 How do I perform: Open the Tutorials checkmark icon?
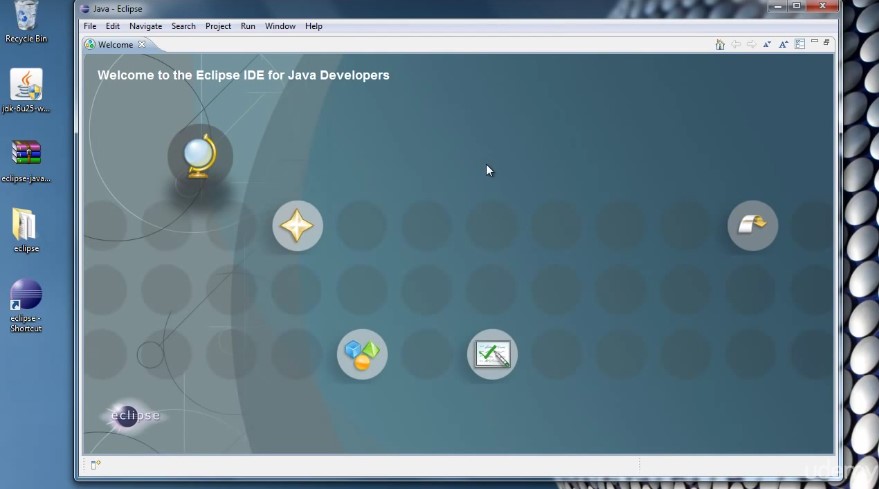tap(492, 354)
